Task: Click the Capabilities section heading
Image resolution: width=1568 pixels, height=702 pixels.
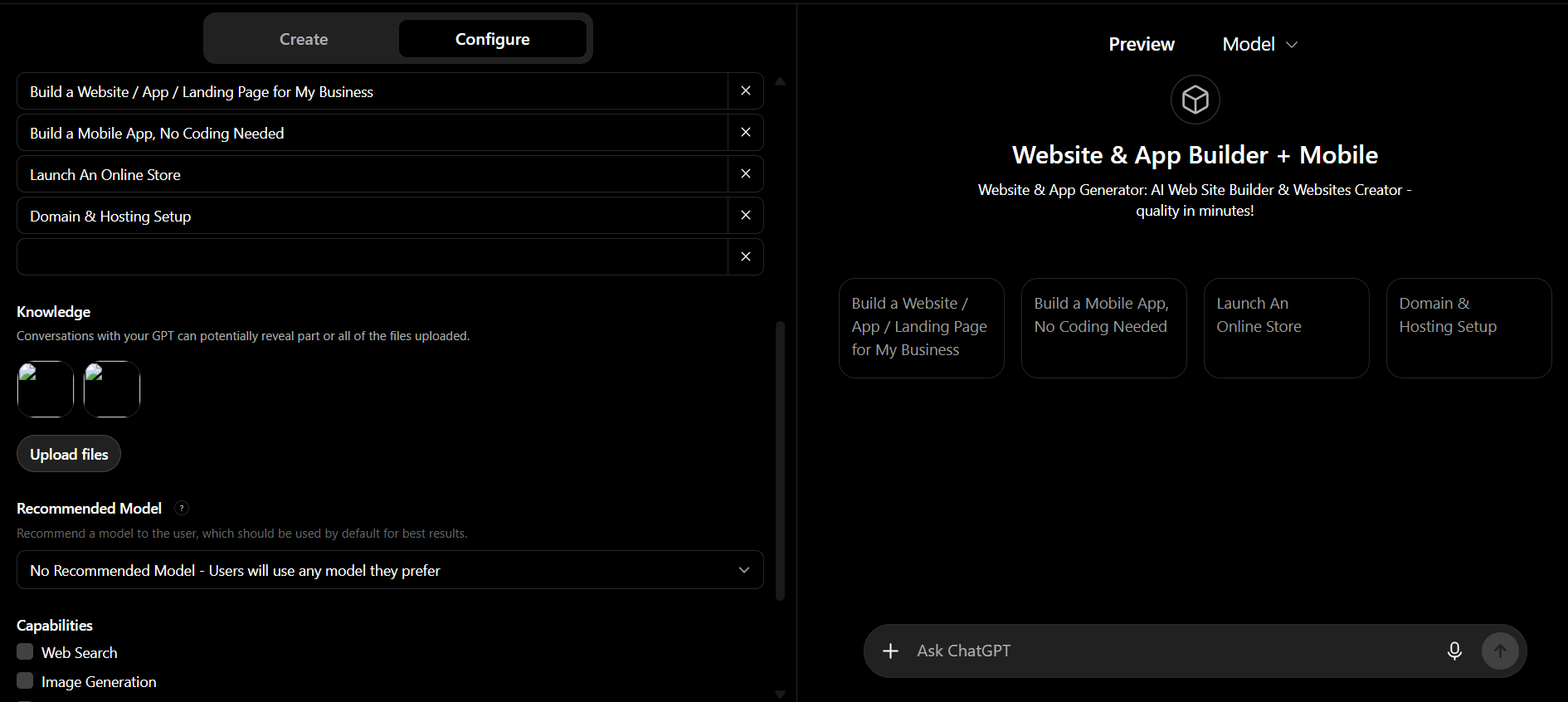Action: pos(55,626)
